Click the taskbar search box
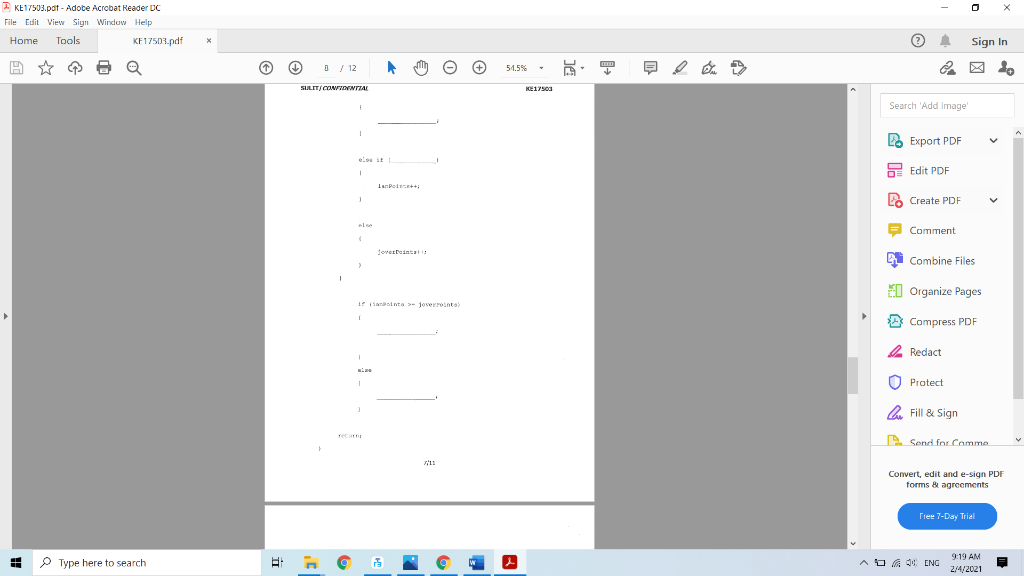The image size is (1024, 576). (147, 562)
